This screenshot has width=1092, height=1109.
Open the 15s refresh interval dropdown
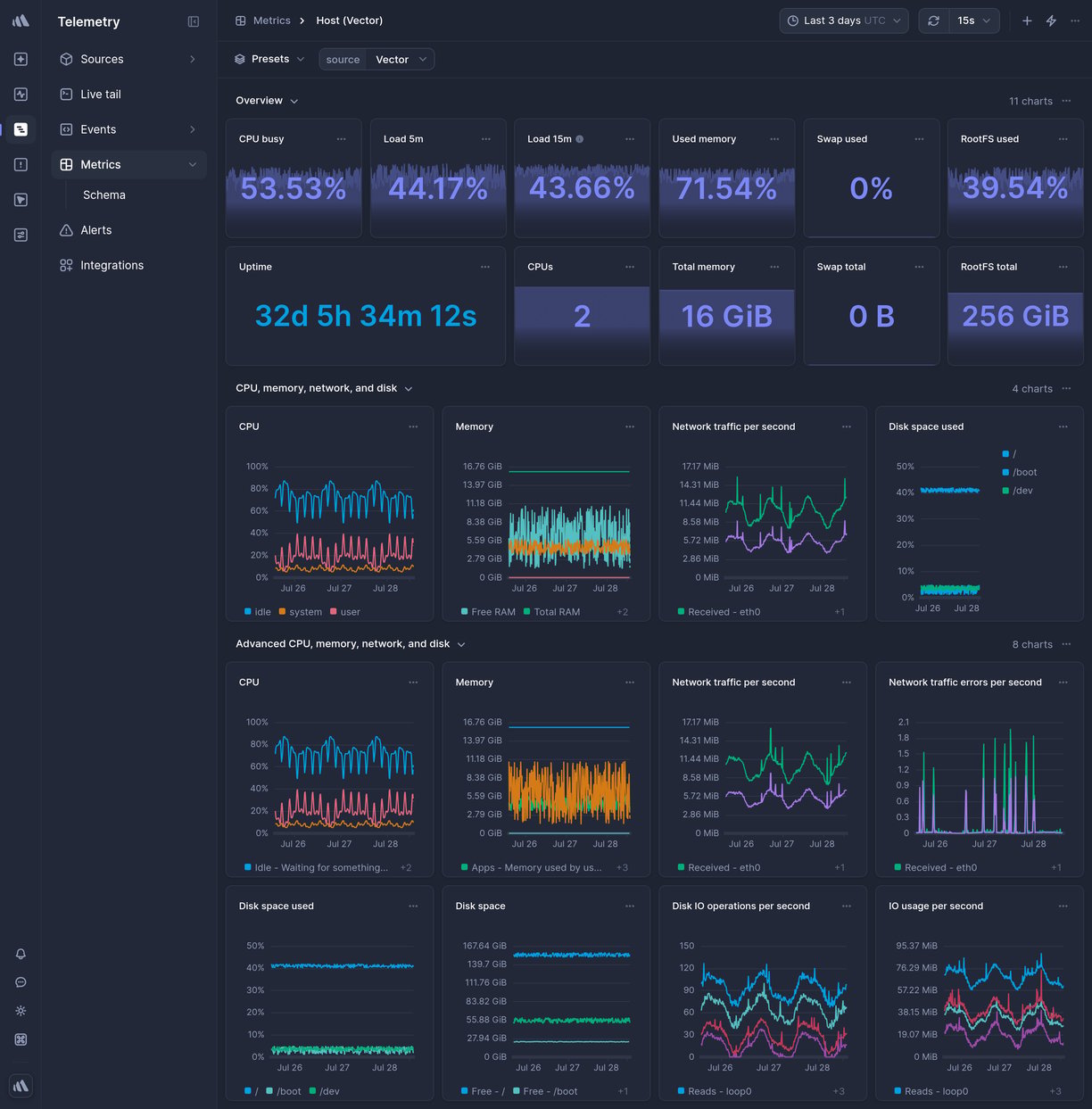(973, 21)
